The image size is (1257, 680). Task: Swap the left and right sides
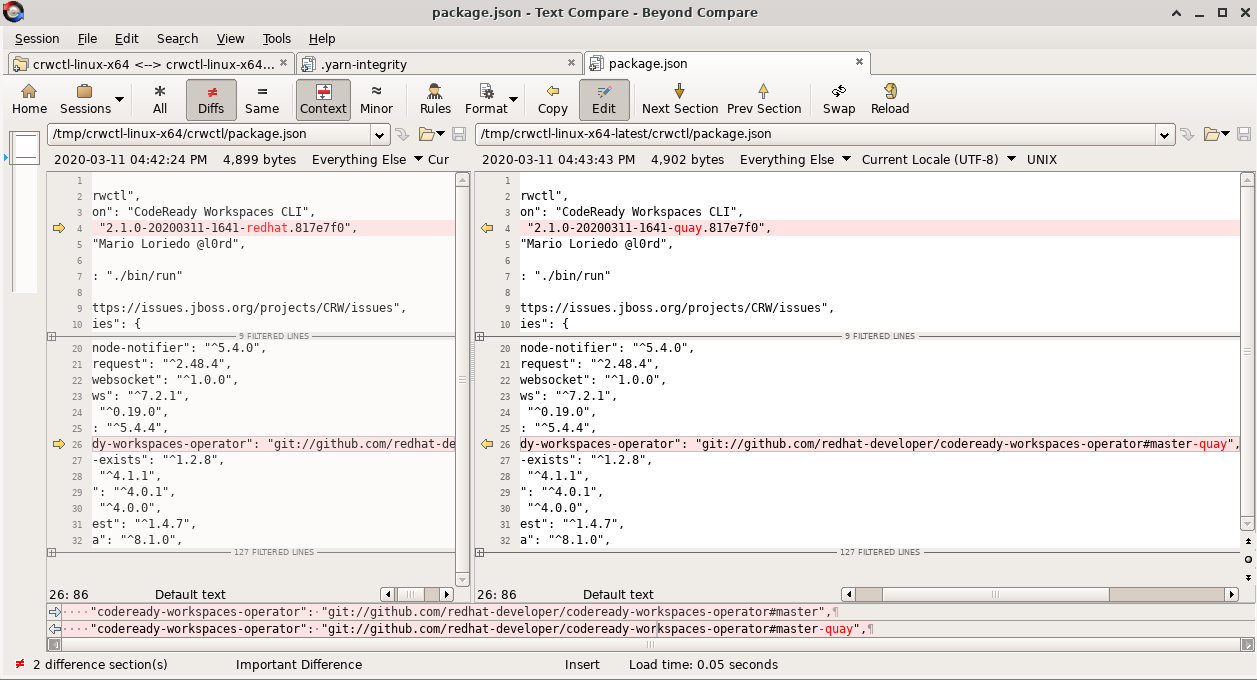[x=839, y=99]
